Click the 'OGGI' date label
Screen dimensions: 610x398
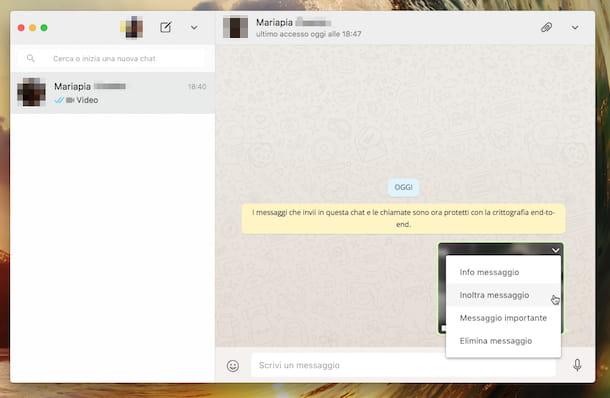pos(403,188)
